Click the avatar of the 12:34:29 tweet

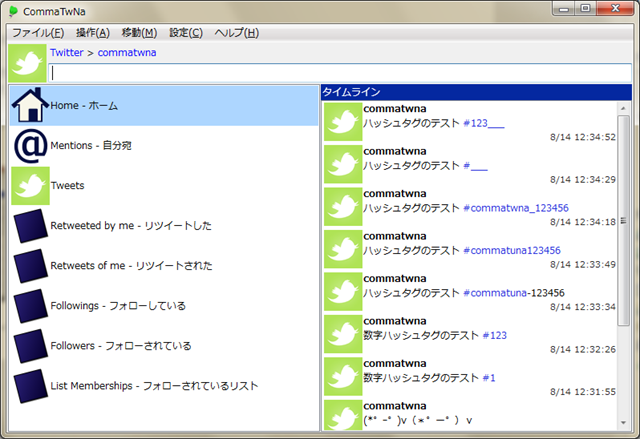tap(343, 164)
